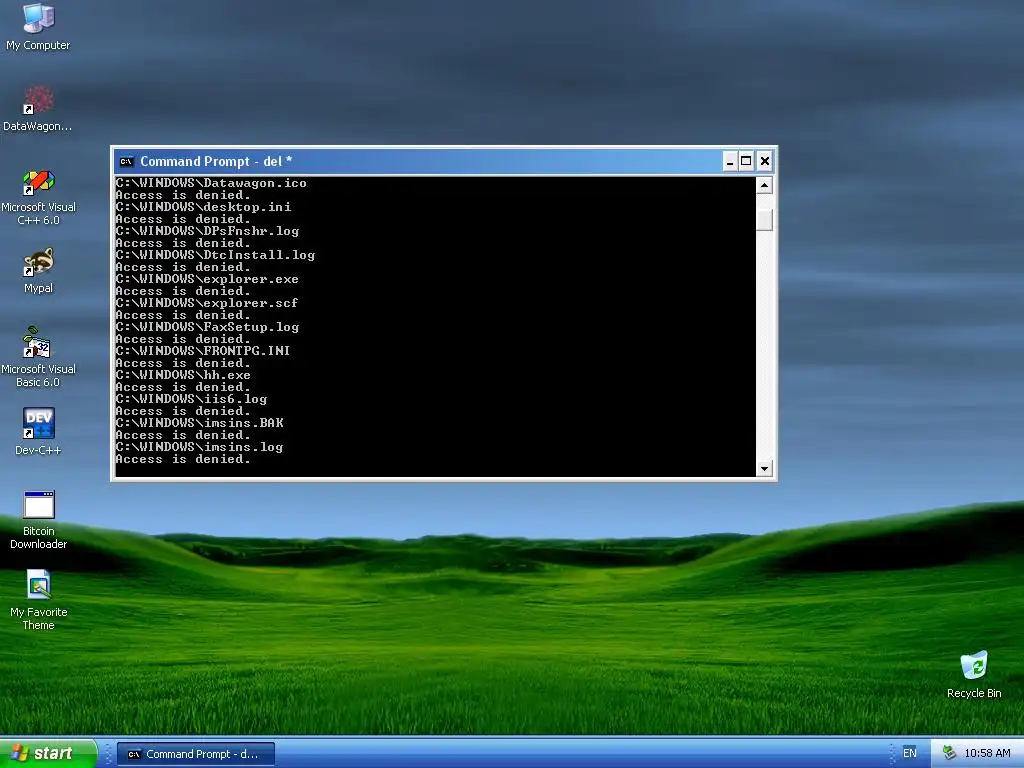Viewport: 1024px width, 768px height.
Task: Maximize the Command Prompt window
Action: [746, 161]
